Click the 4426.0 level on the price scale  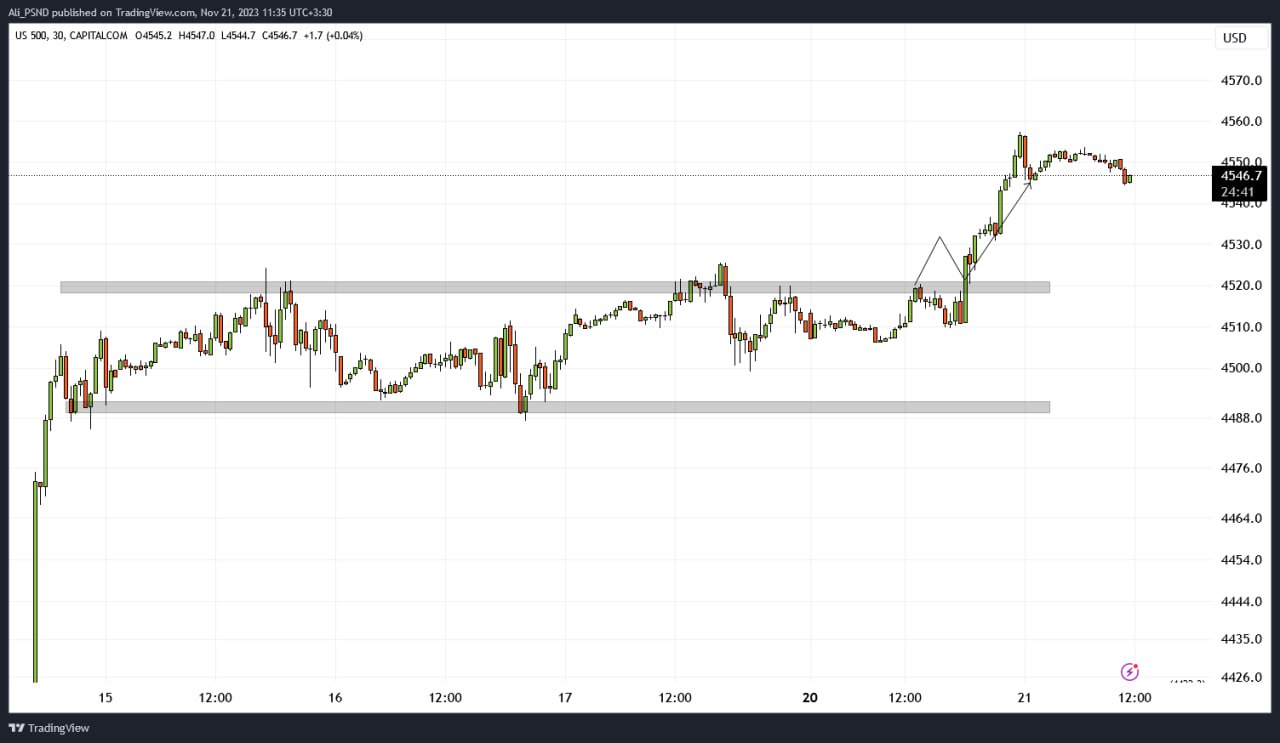[1241, 678]
